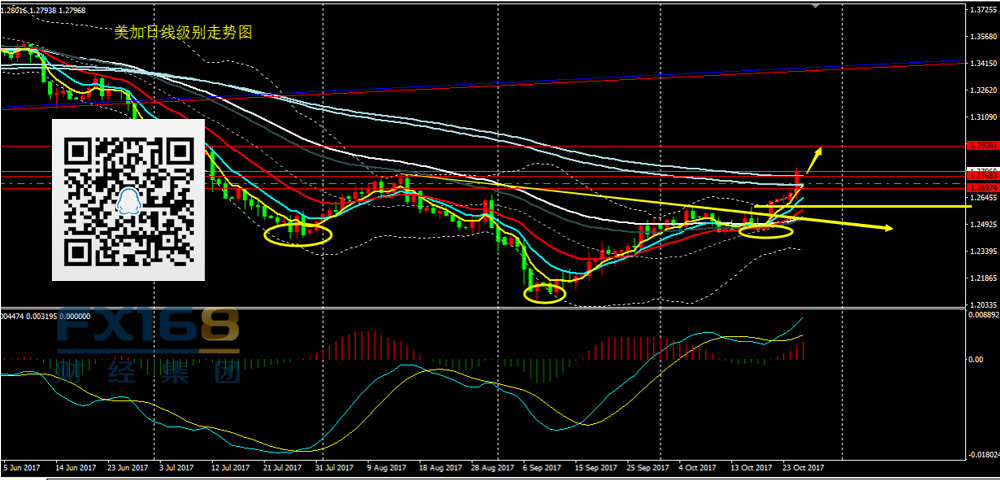Click the 5 Jun 2017 date label

tap(22, 467)
